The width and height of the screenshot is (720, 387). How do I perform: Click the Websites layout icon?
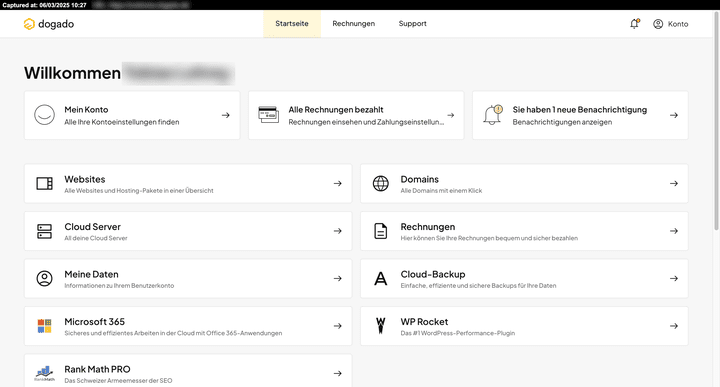pos(45,183)
